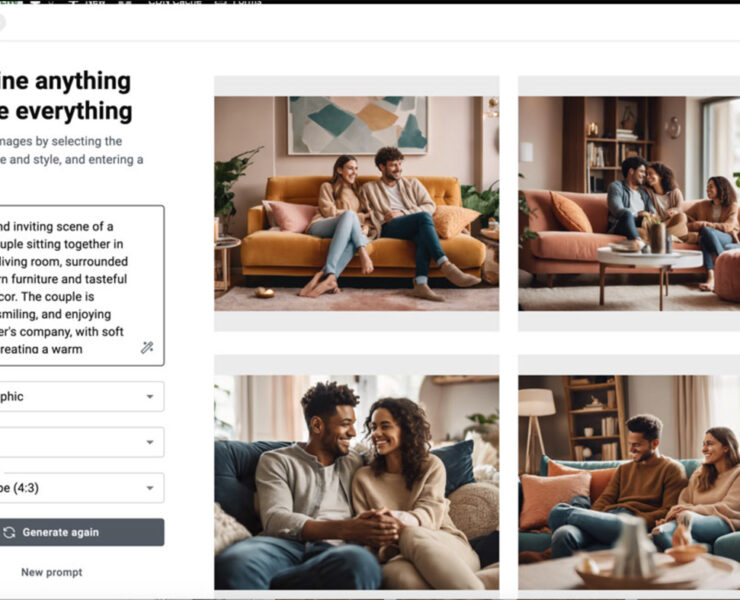Click the Generate again button
Screen dimensions: 740x600
click(82, 532)
